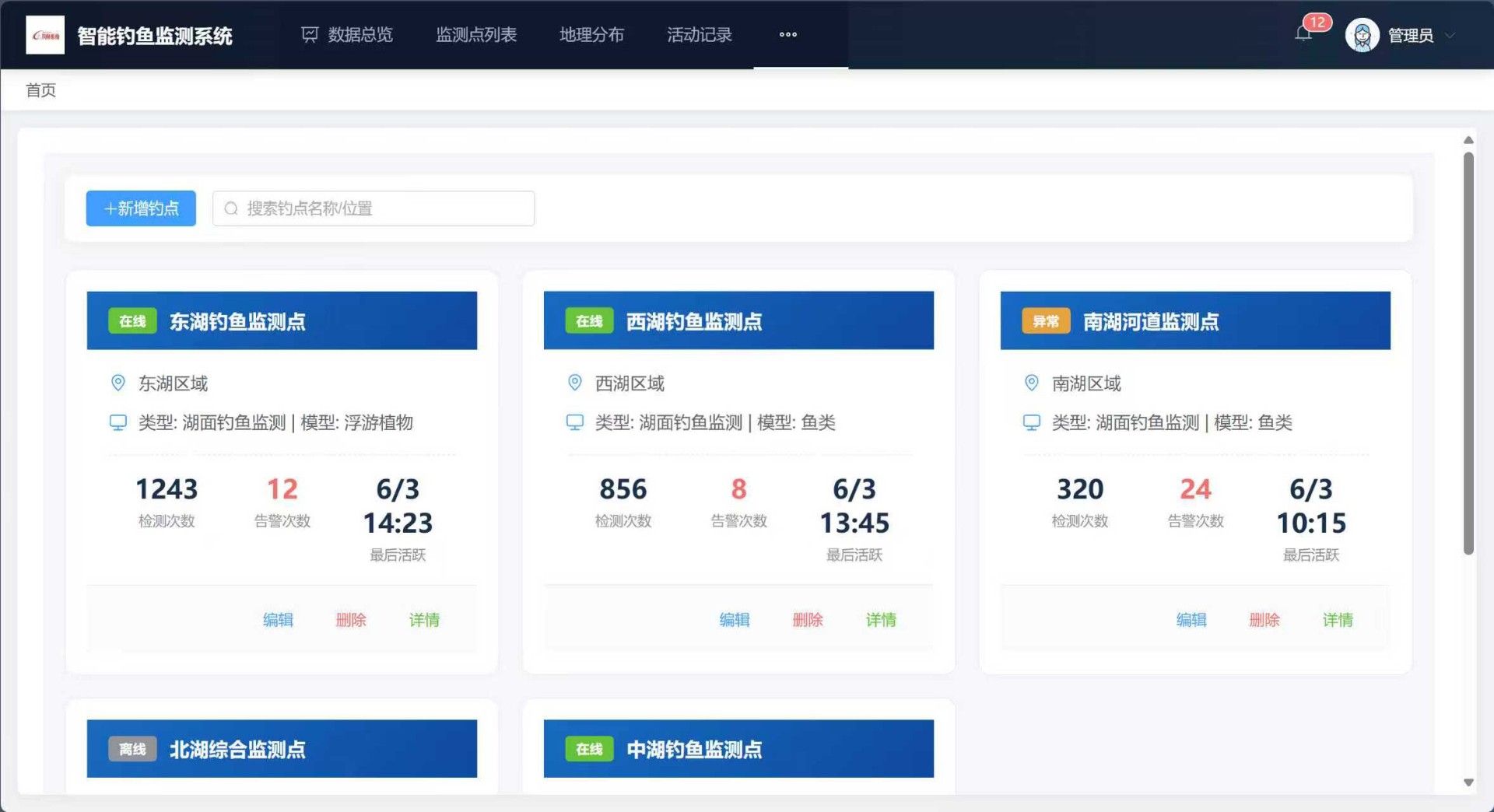Click the monitor icon in 南湖 card
The width and height of the screenshot is (1494, 812).
[x=1031, y=422]
